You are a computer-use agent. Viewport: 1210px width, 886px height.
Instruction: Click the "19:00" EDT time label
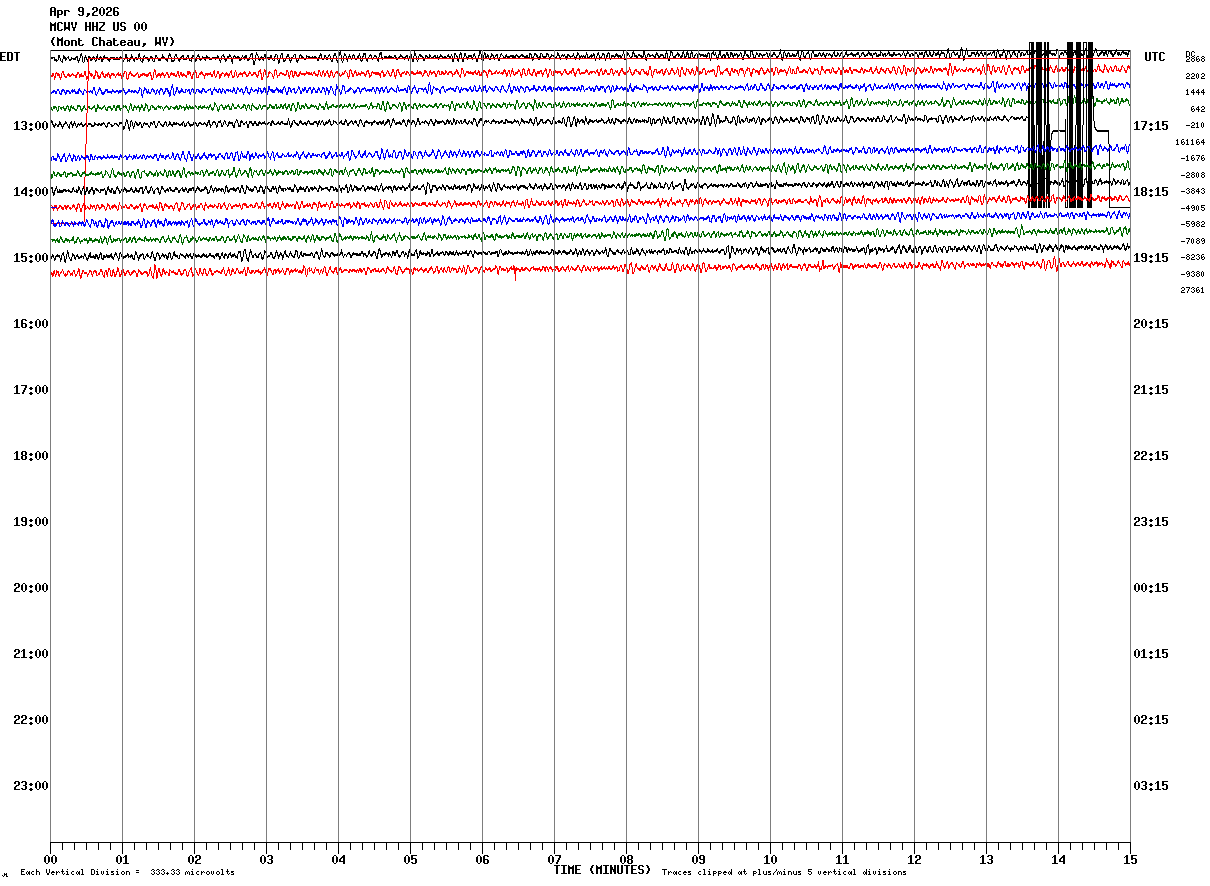(31, 522)
